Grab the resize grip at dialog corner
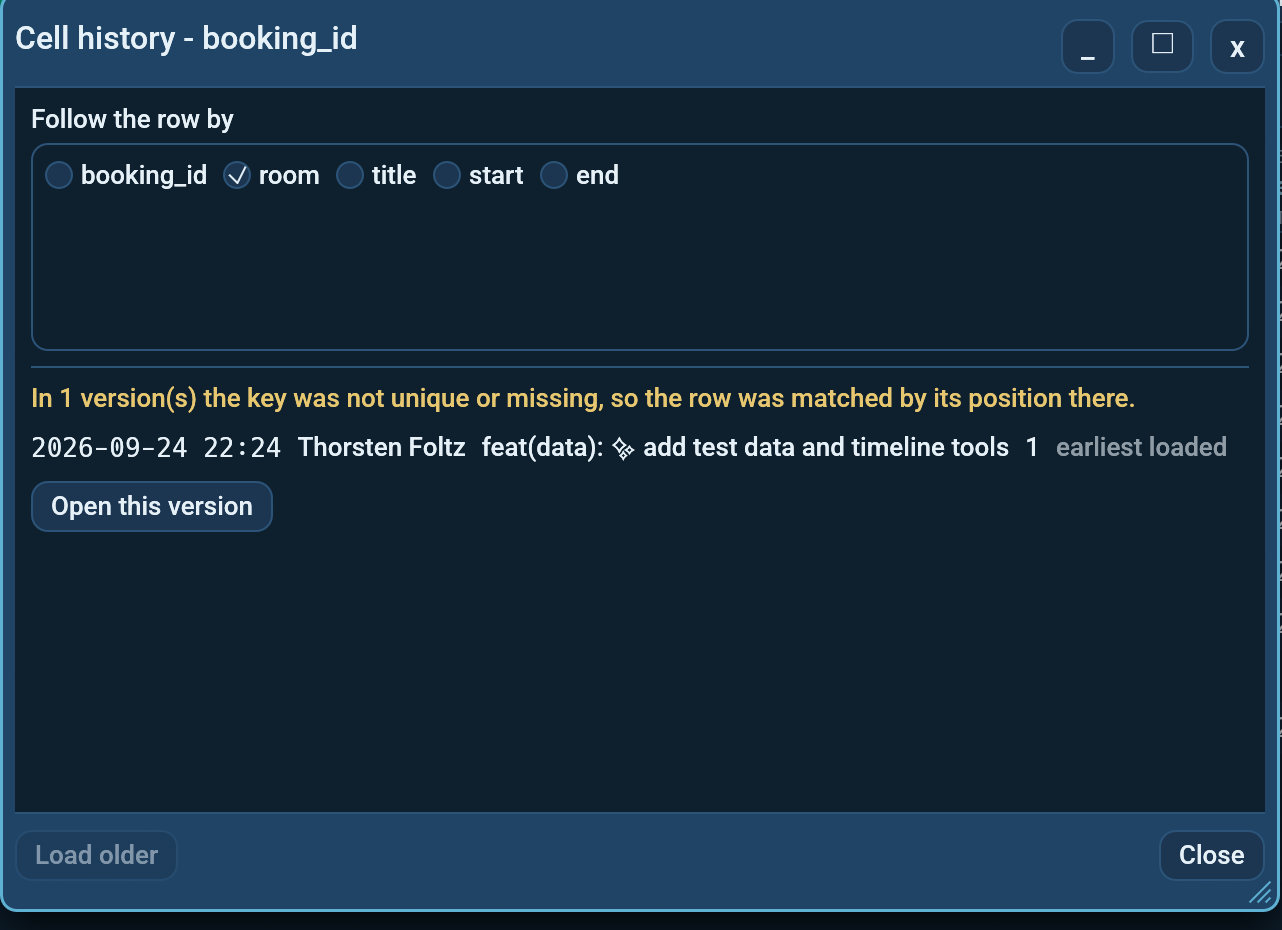Screen dimensions: 1282x930 (x=1259, y=892)
